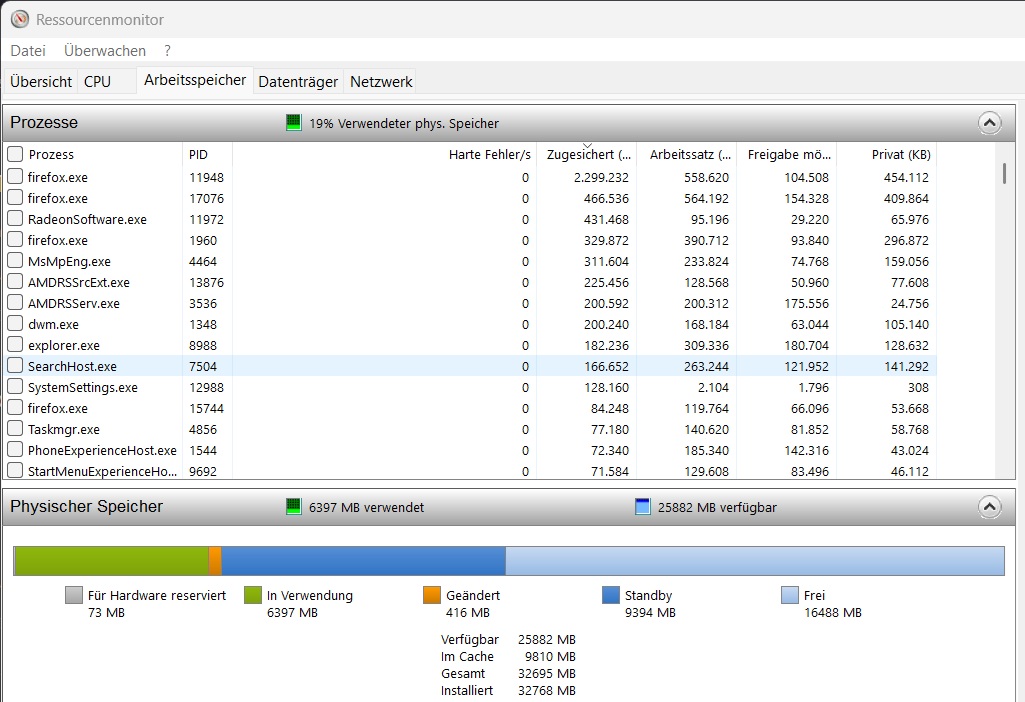Click the orange Geändert segment of memory bar

[x=215, y=561]
